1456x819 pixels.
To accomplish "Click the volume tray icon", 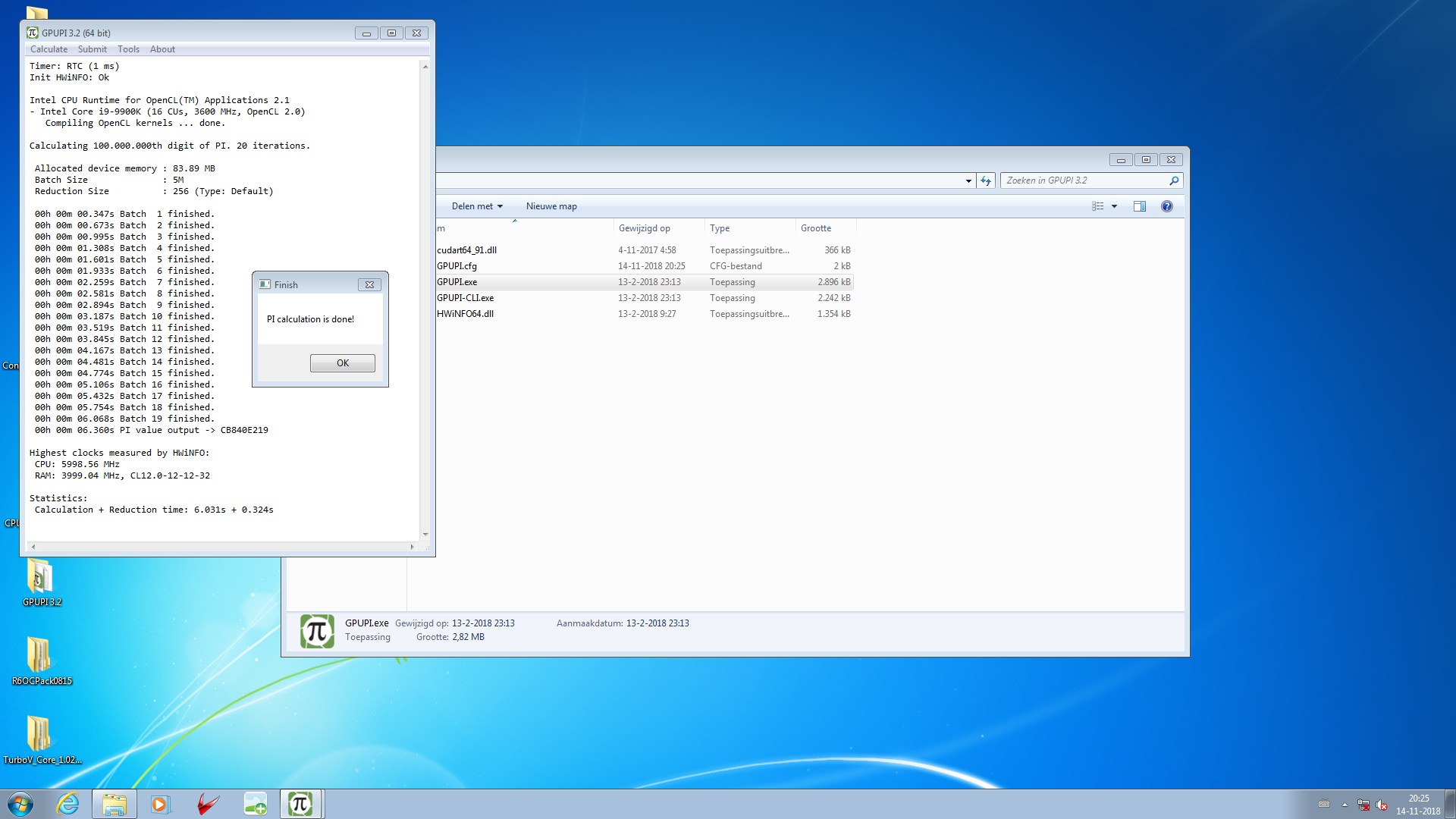I will click(x=1382, y=805).
